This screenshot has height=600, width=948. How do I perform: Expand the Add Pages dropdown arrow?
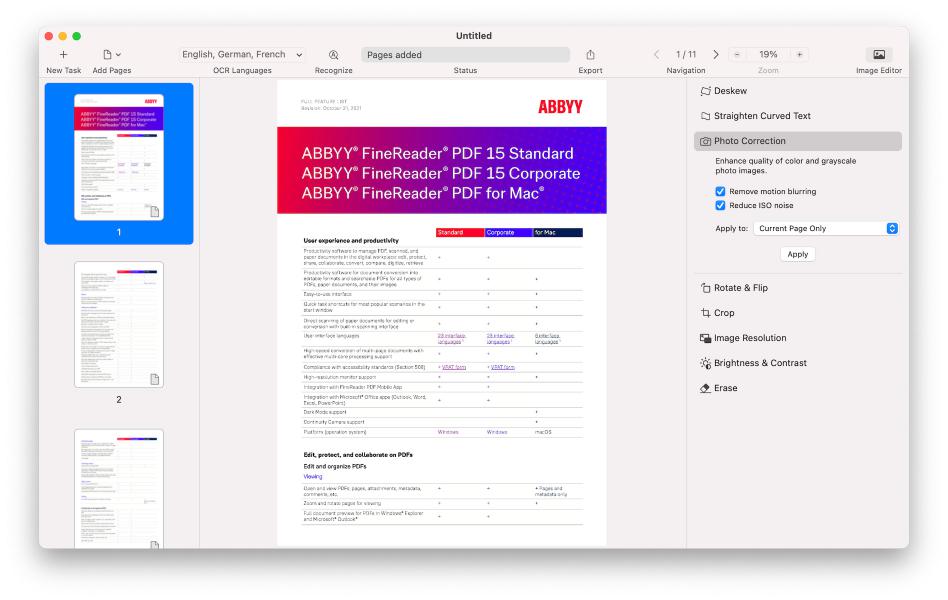(x=118, y=54)
